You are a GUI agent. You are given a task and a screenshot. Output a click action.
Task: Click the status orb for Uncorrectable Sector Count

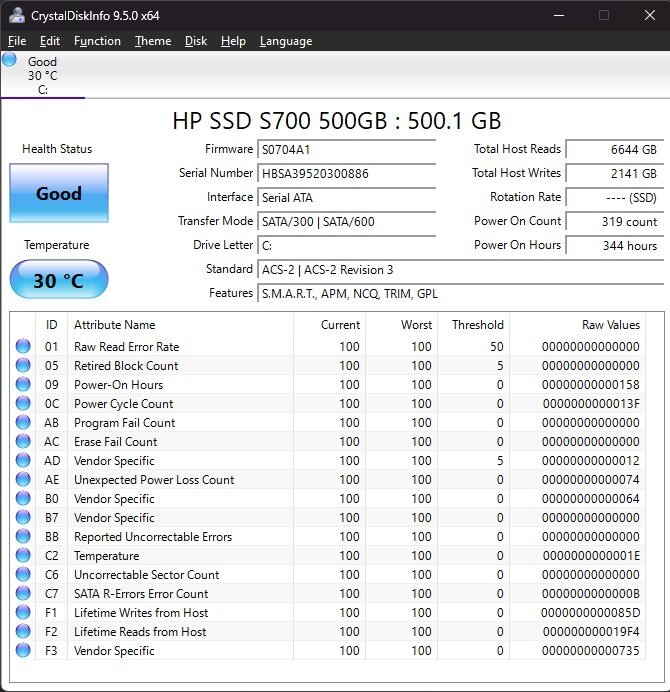pyautogui.click(x=23, y=574)
